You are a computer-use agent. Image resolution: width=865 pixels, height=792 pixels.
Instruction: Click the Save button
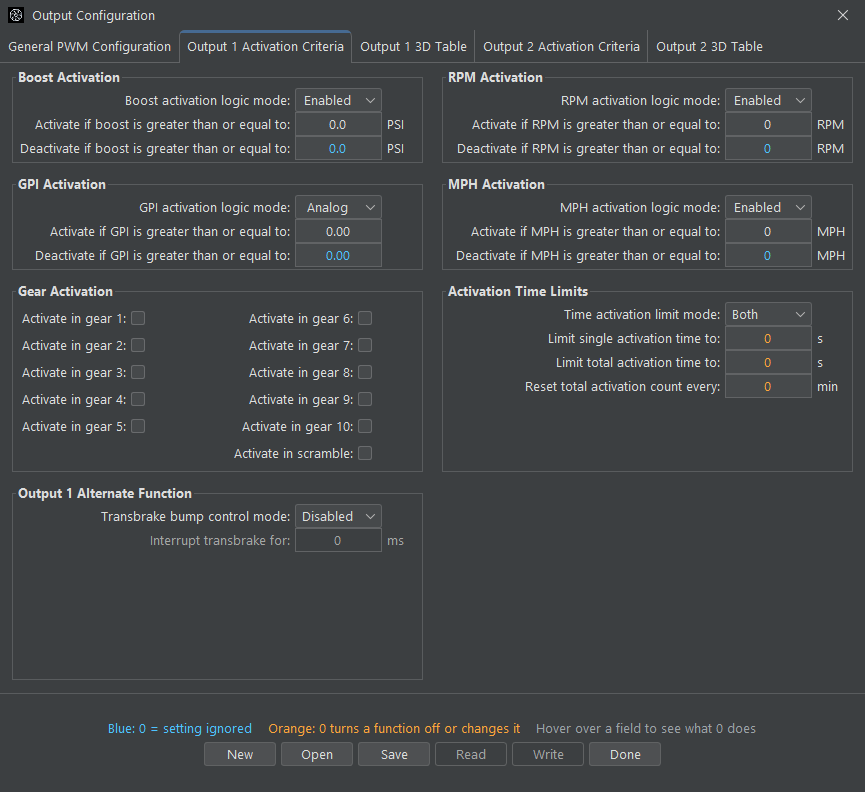pos(394,754)
